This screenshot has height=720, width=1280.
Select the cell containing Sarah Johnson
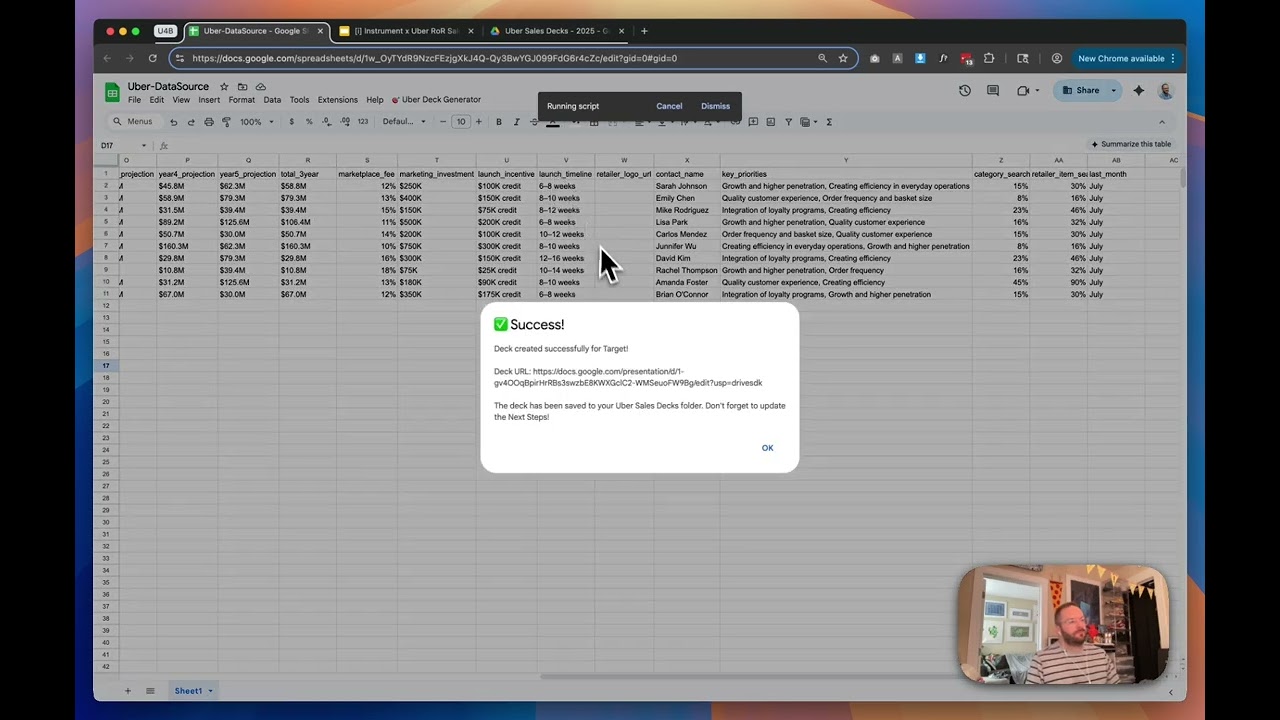[x=686, y=186]
